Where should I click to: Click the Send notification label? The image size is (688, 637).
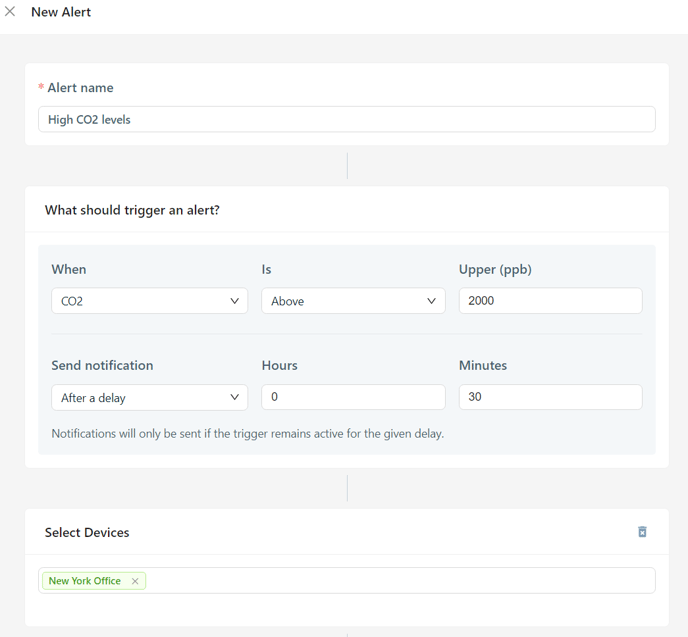pyautogui.click(x=102, y=366)
